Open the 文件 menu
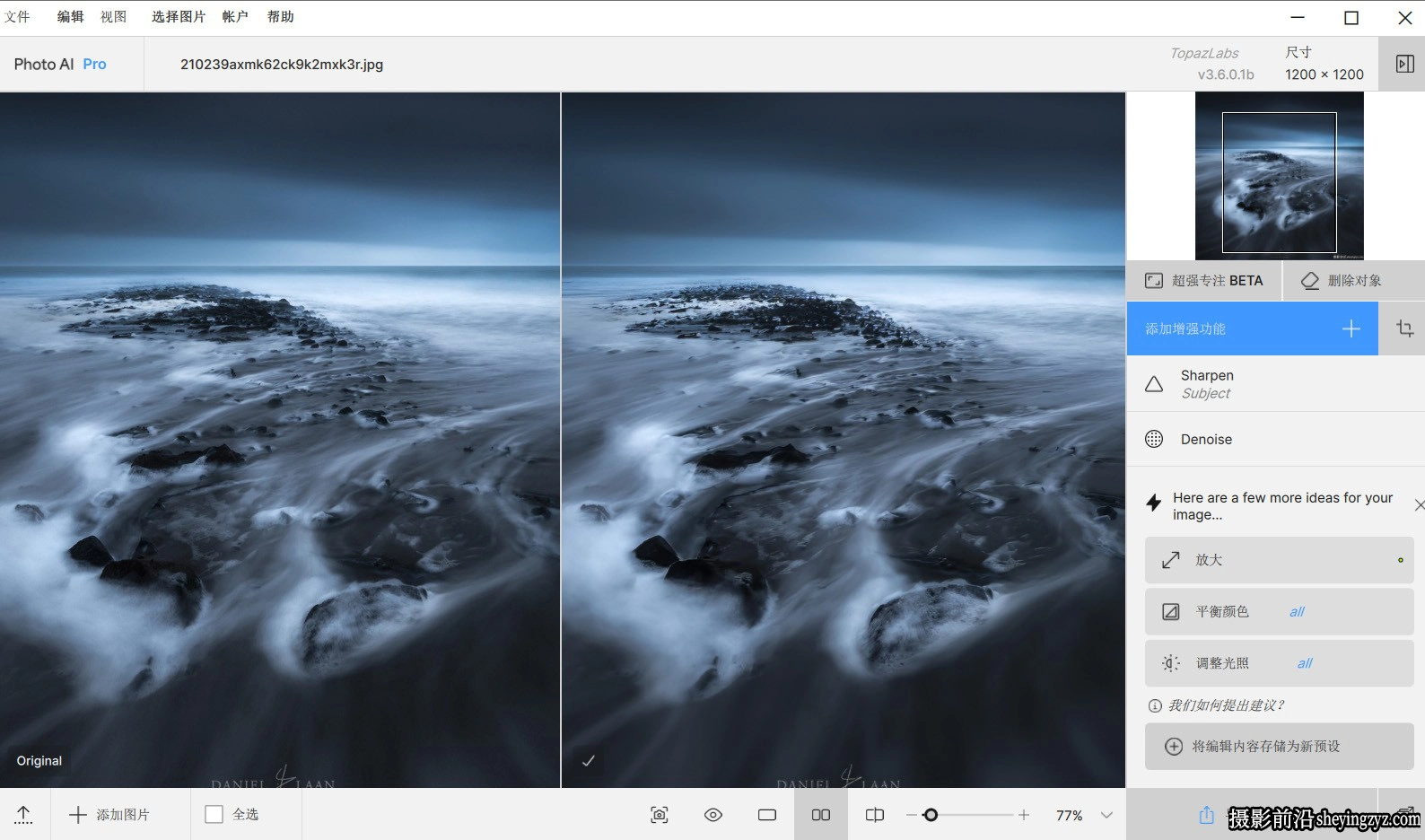 17,16
